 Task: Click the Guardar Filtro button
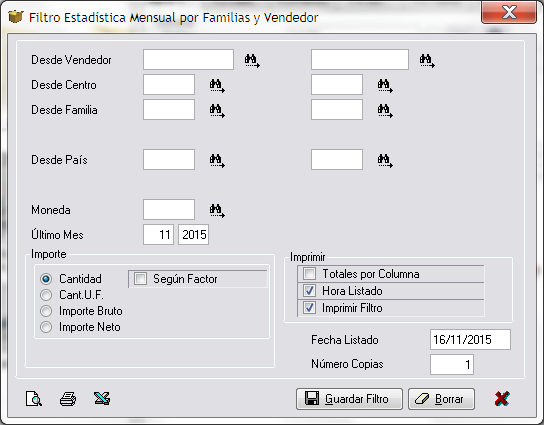point(349,399)
